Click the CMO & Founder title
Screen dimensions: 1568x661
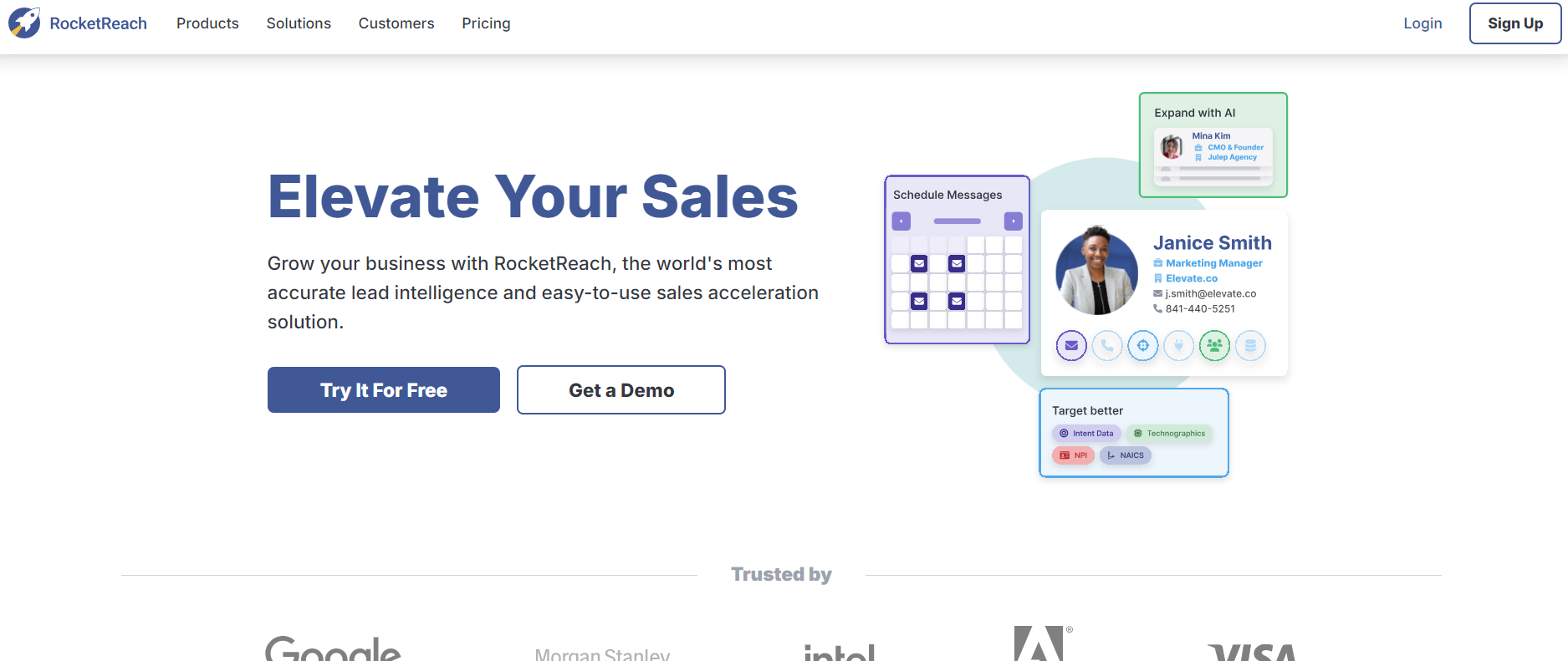click(1235, 147)
